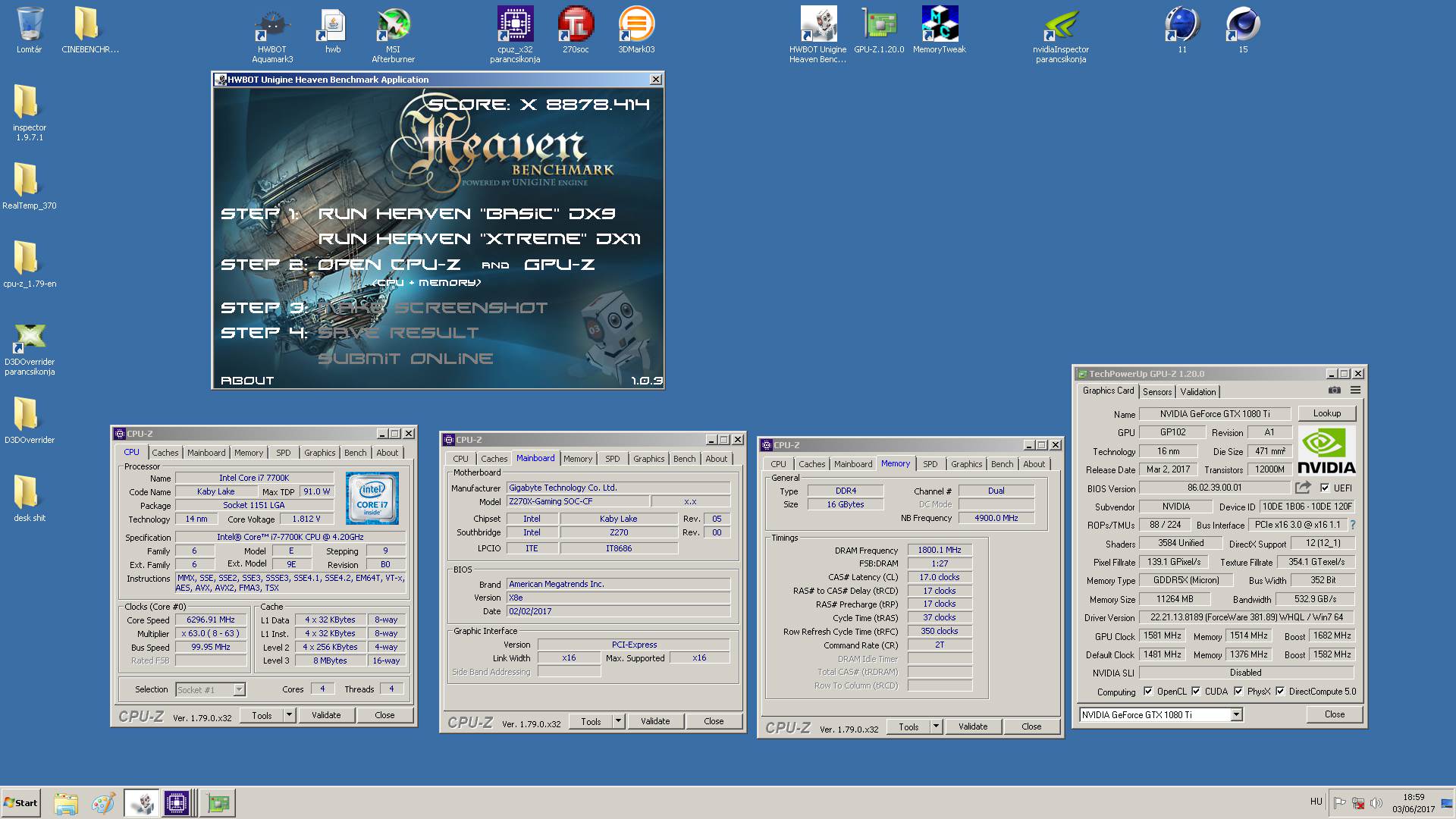Switch to HWBOT Heaven app in taskbar
The width and height of the screenshot is (1456, 819).
(142, 803)
